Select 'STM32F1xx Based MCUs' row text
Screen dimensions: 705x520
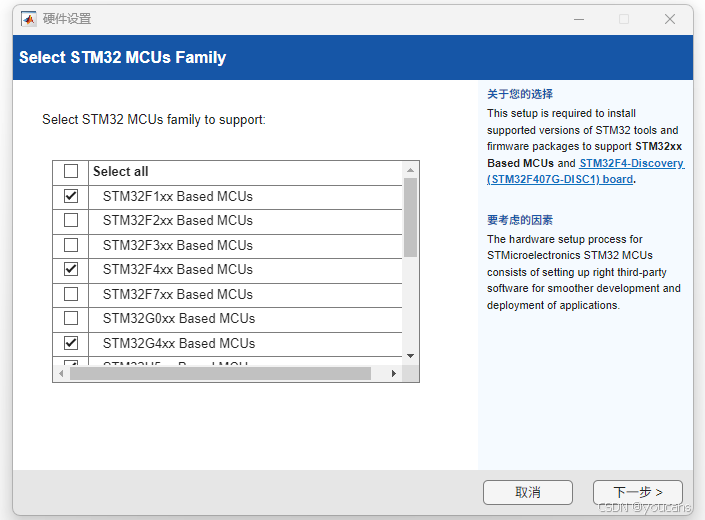178,196
